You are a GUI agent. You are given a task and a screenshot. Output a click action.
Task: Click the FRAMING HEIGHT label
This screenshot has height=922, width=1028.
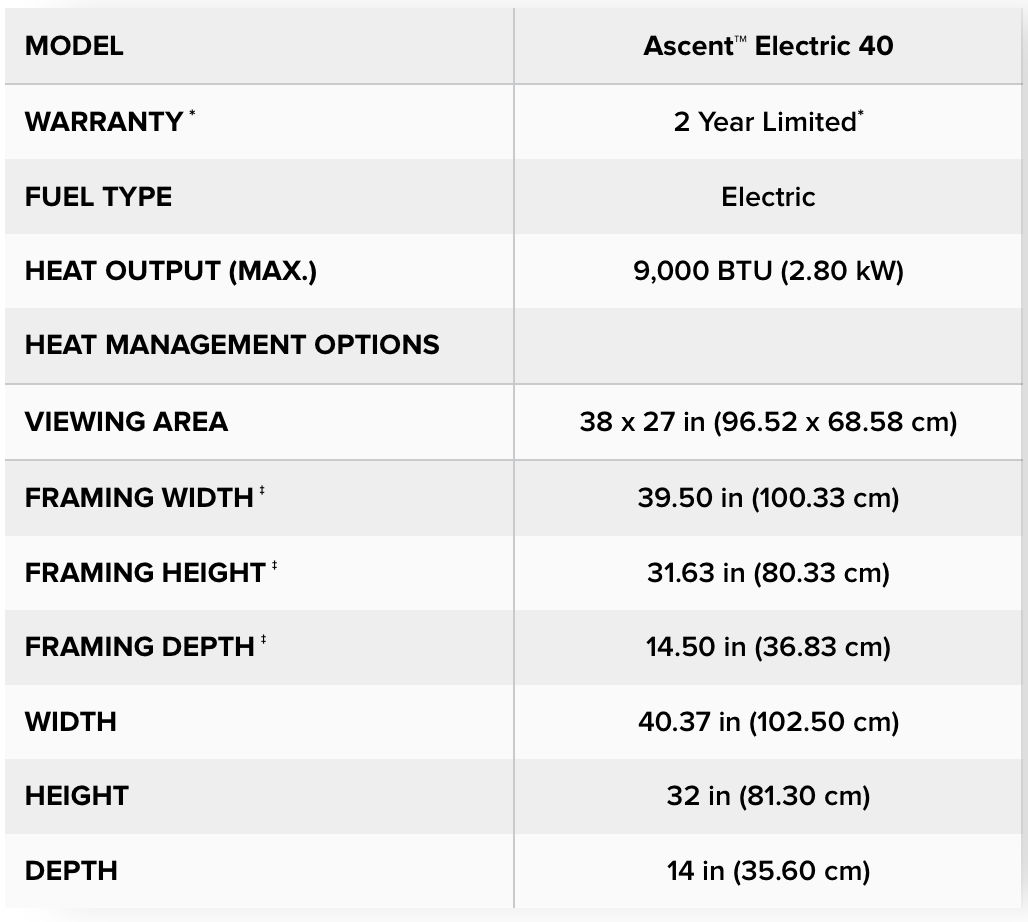[145, 572]
